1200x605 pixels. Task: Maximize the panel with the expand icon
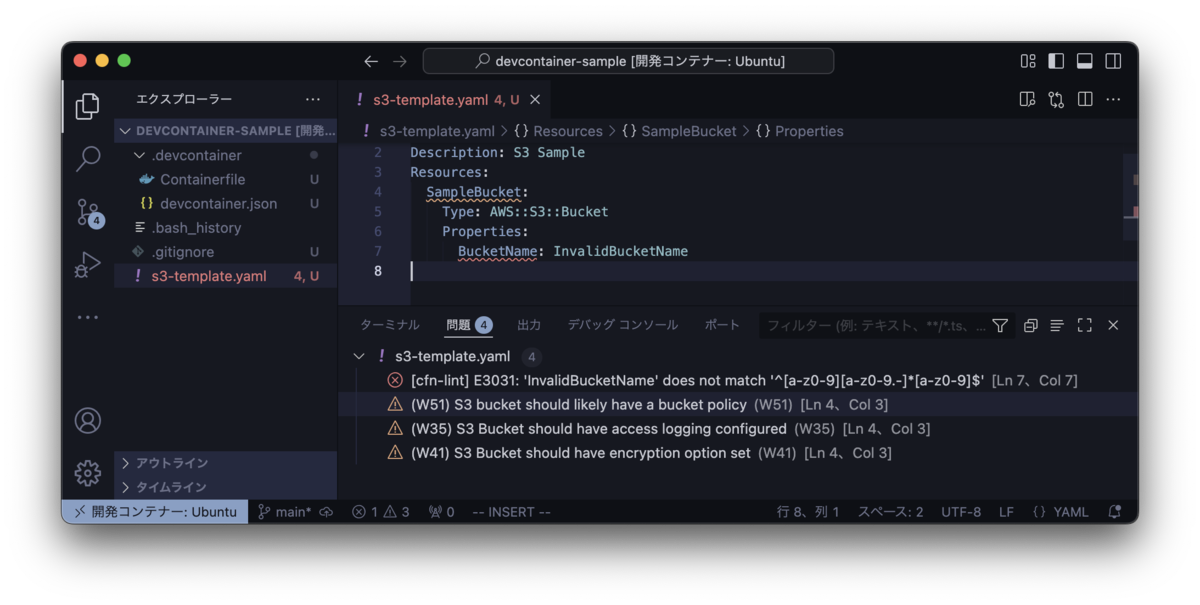click(x=1085, y=325)
